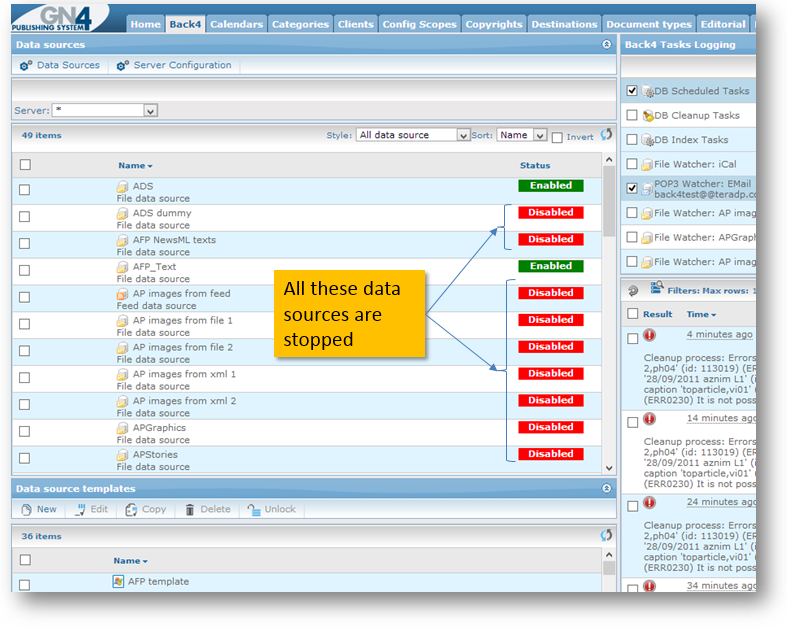
Task: Click the Copy template icon
Action: (132, 510)
